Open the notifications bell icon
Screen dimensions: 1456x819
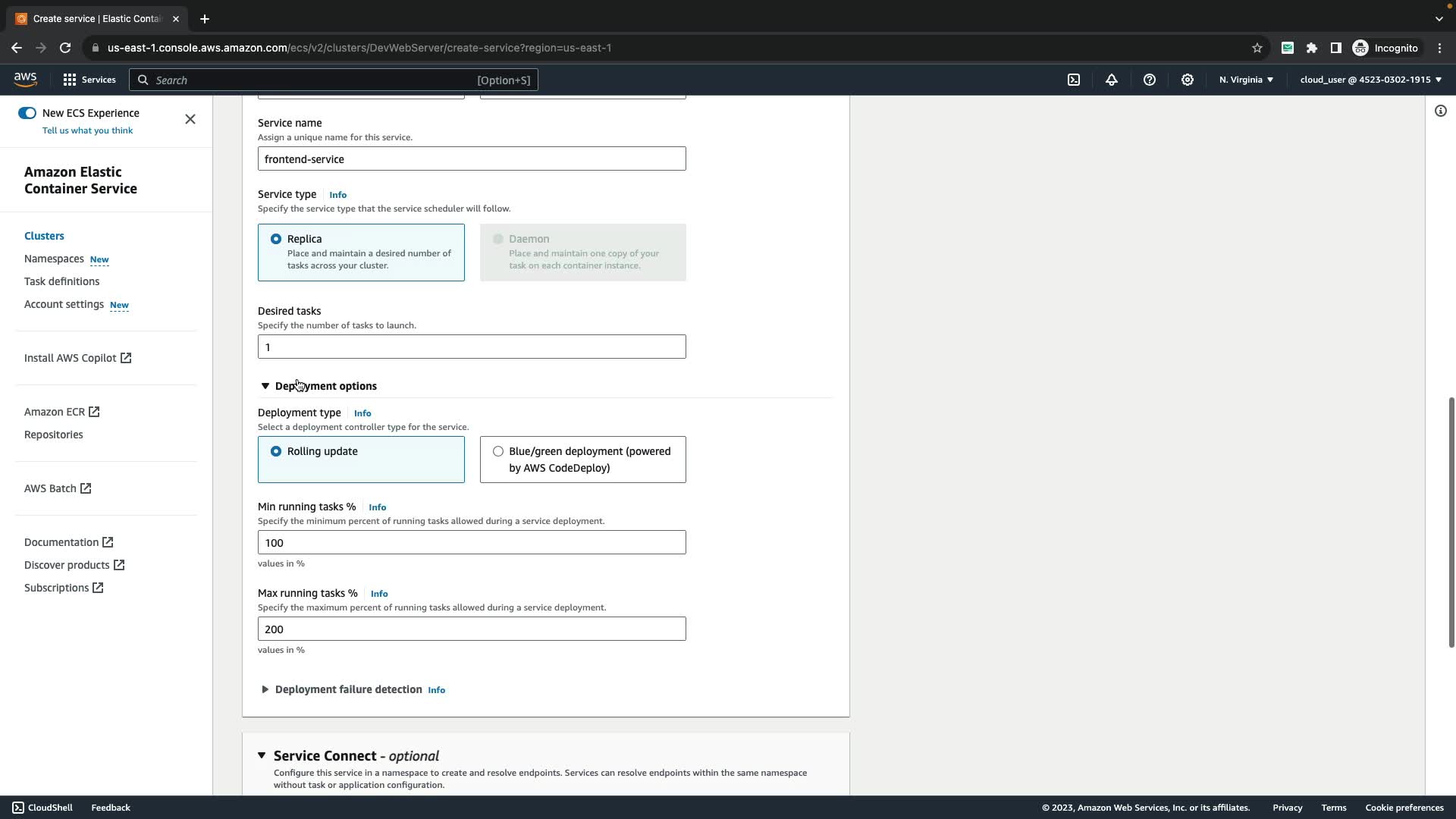click(1112, 80)
